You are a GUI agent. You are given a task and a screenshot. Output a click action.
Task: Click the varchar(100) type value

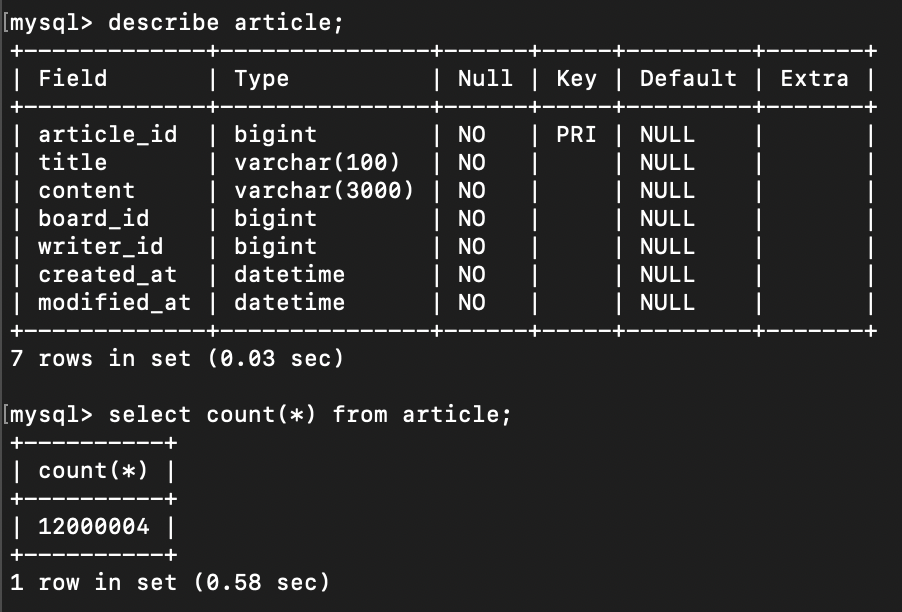[317, 163]
